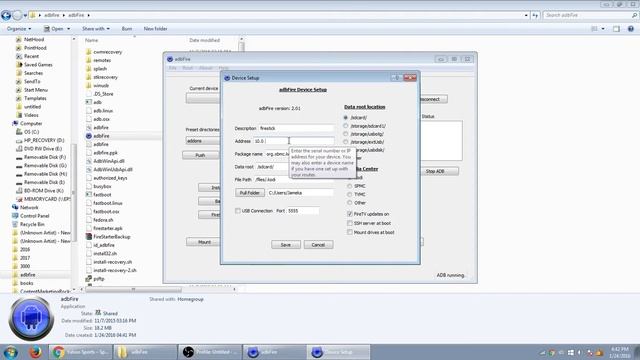Open the Share with dropdown
This screenshot has width=640, height=360.
tap(96, 29)
